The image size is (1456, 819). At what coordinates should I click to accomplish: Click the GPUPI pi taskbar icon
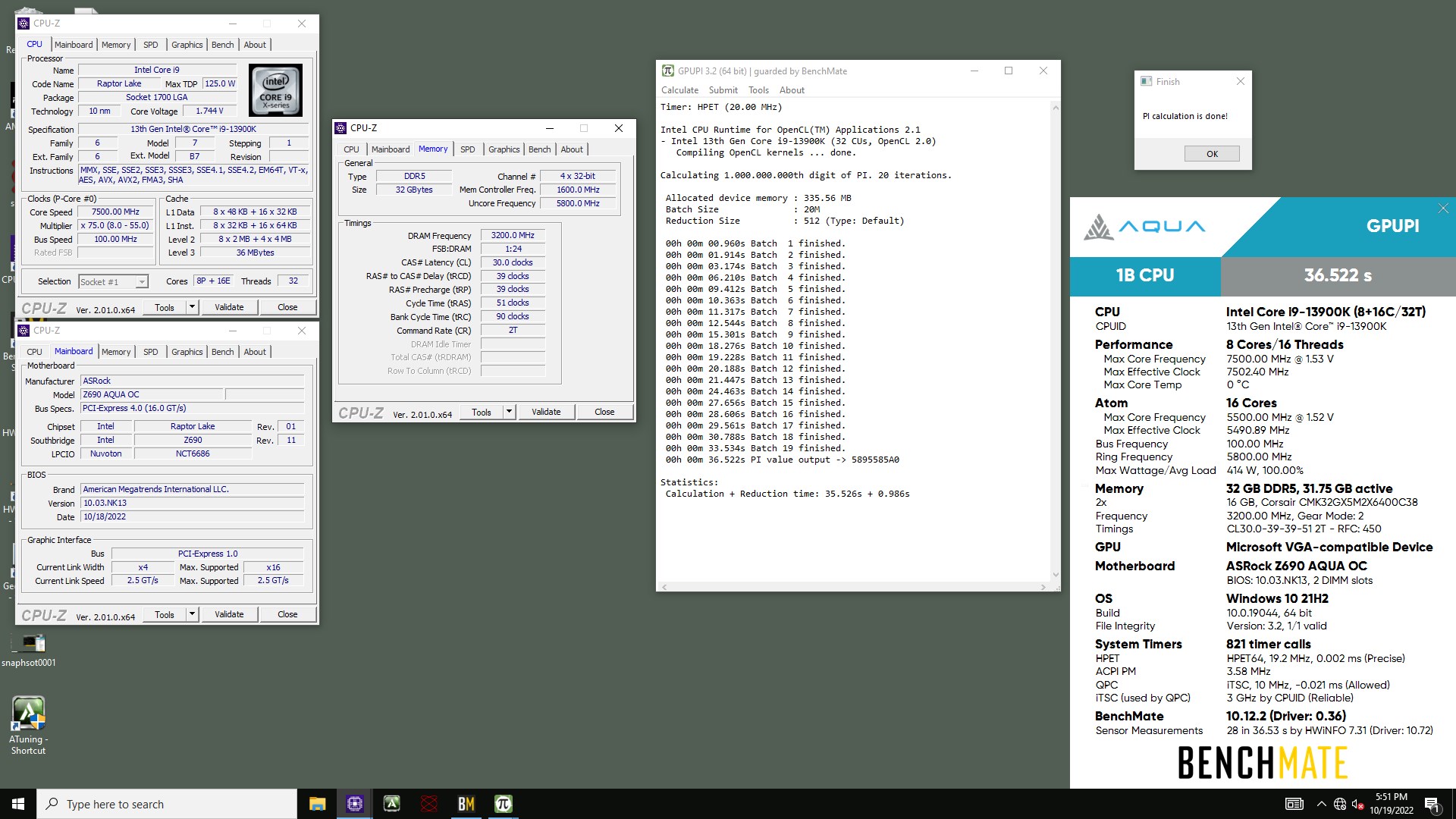(x=503, y=804)
